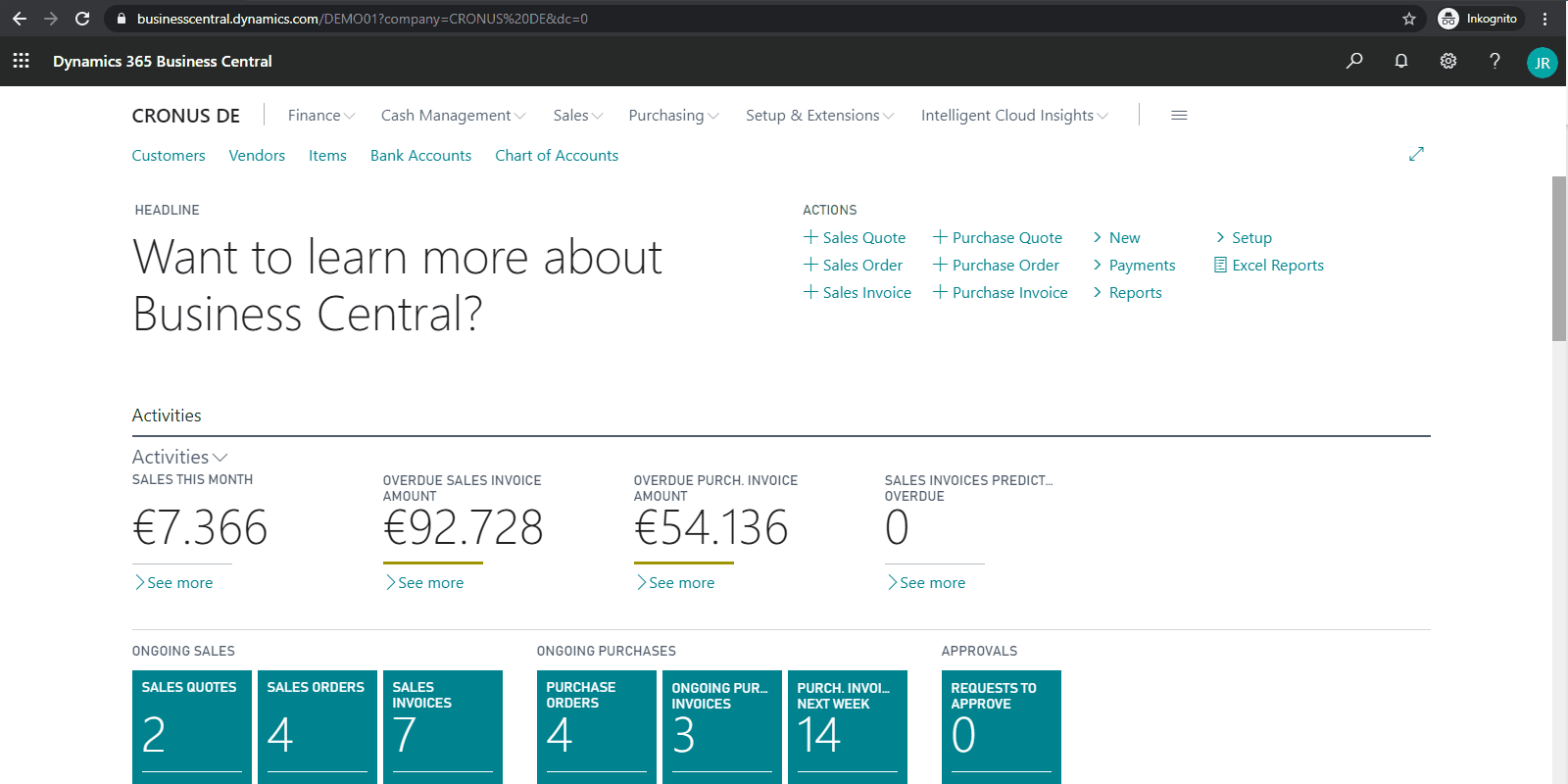1568x784 pixels.
Task: Click the search magnifier icon
Action: 1354,61
